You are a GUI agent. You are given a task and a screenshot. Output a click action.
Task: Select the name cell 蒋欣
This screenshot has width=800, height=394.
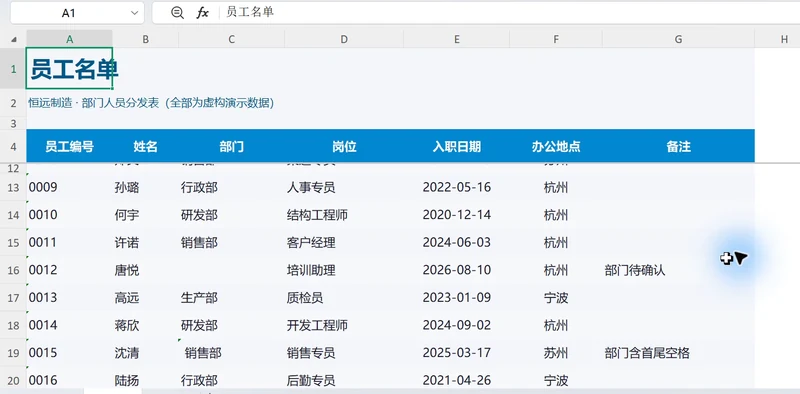145,325
